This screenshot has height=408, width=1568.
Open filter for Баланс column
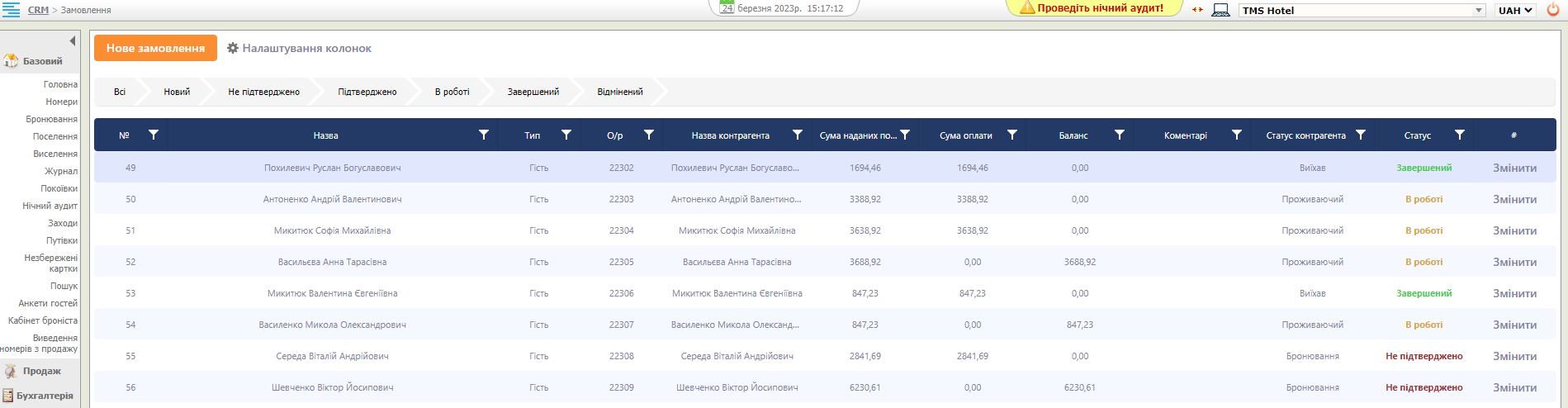point(1120,135)
